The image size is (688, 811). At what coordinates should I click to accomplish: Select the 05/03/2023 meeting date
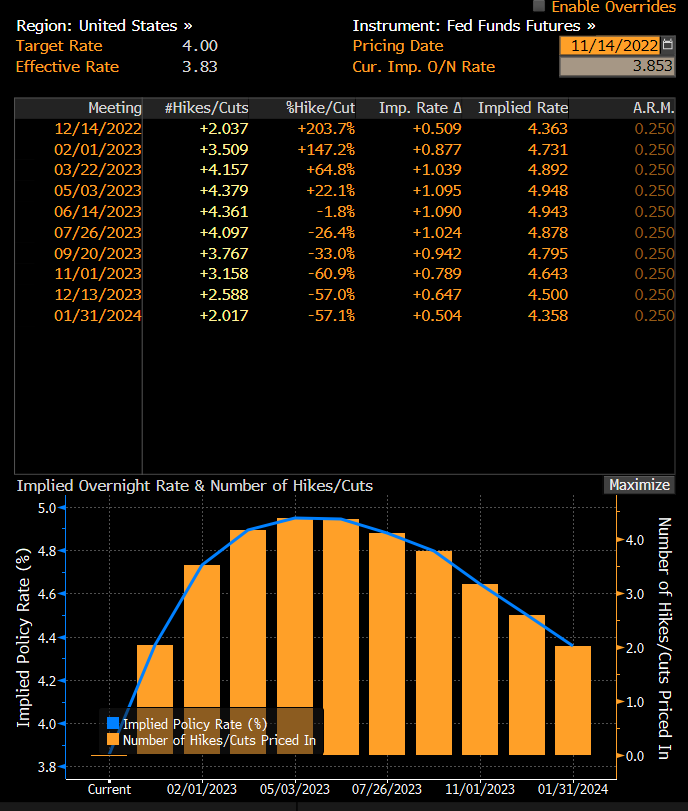tap(98, 190)
